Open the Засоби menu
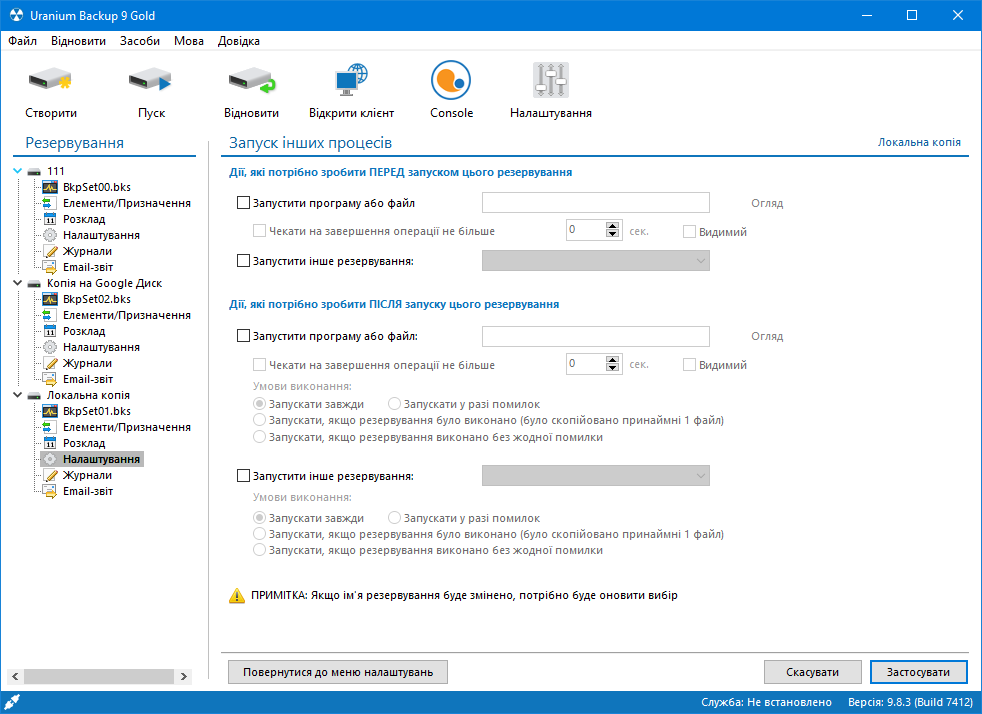982x714 pixels. pyautogui.click(x=140, y=41)
